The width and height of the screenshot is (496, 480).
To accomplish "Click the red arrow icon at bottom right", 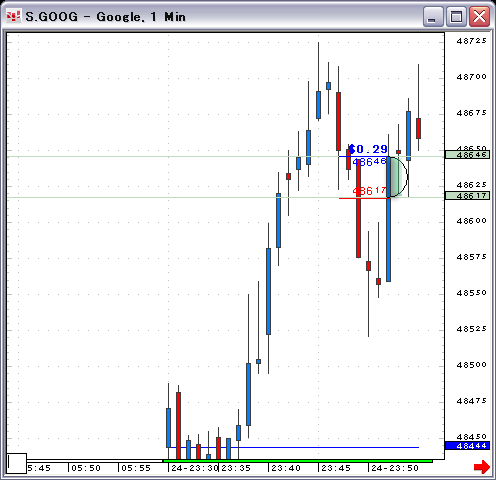I will [x=482, y=466].
